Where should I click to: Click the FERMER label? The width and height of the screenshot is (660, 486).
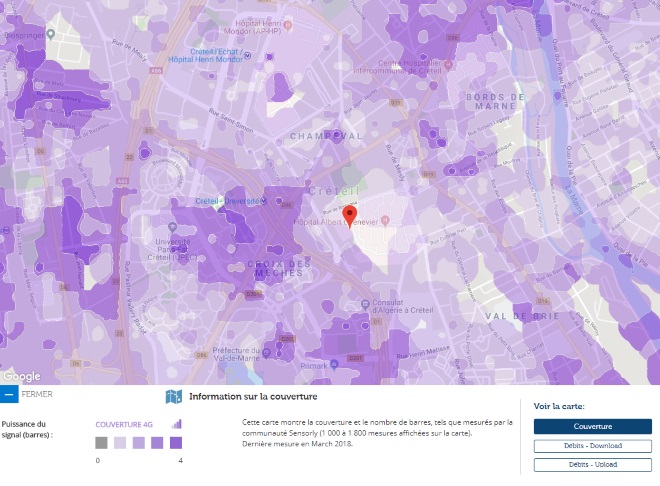pyautogui.click(x=37, y=394)
